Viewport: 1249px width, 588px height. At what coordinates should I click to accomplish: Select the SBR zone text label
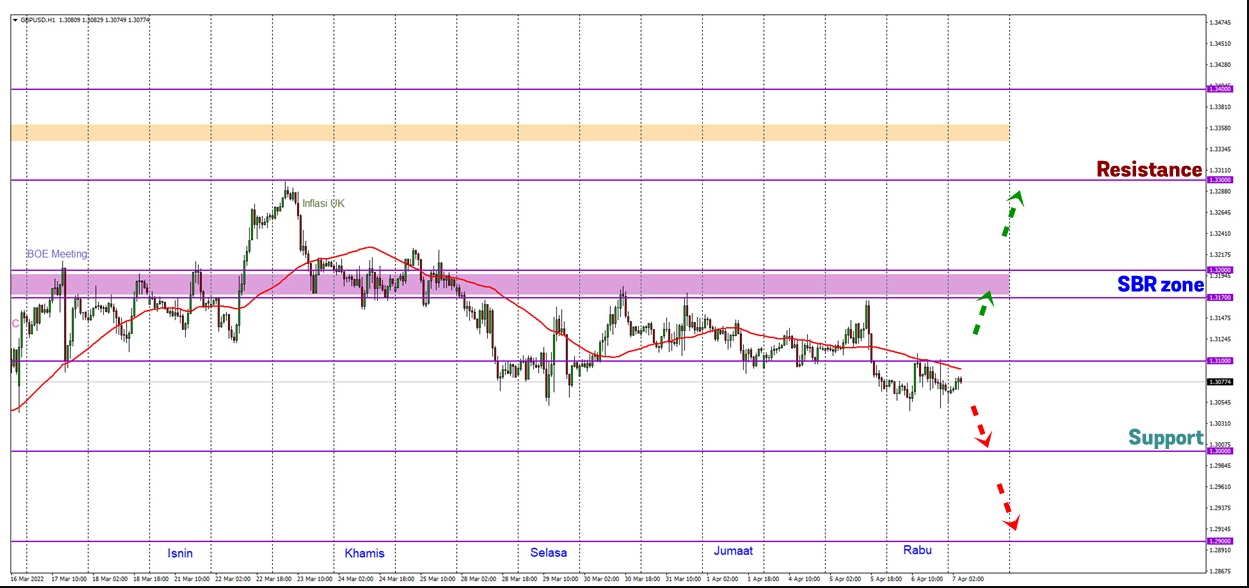click(x=1160, y=285)
